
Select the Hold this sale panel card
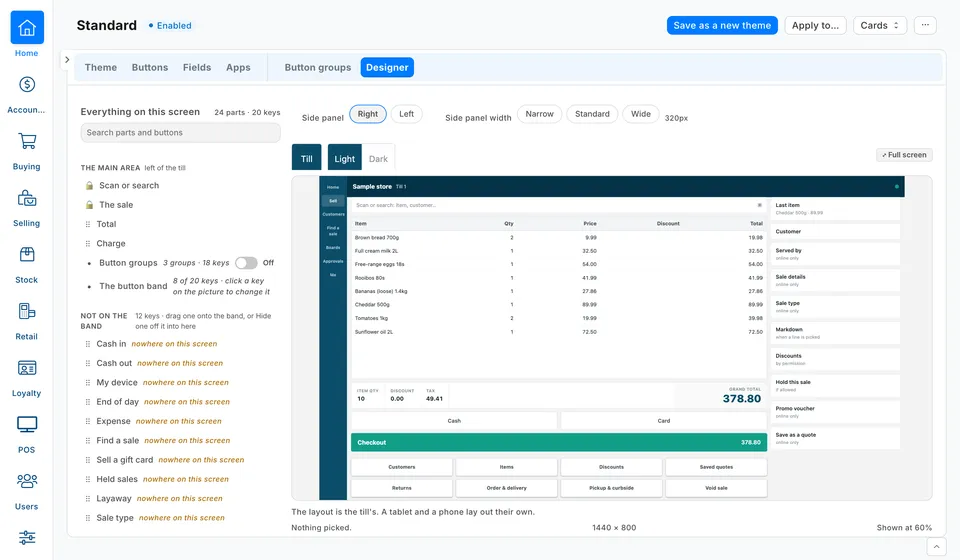pyautogui.click(x=835, y=386)
